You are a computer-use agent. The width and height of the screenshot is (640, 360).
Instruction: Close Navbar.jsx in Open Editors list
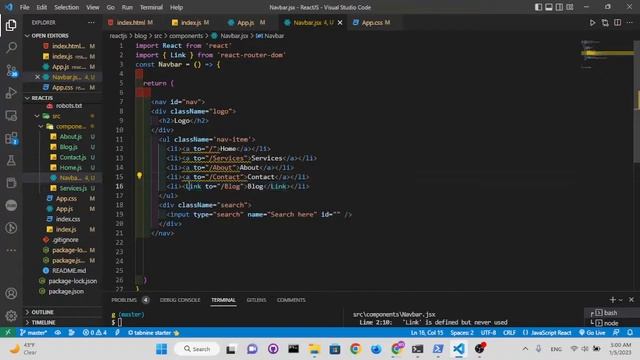[x=37, y=77]
